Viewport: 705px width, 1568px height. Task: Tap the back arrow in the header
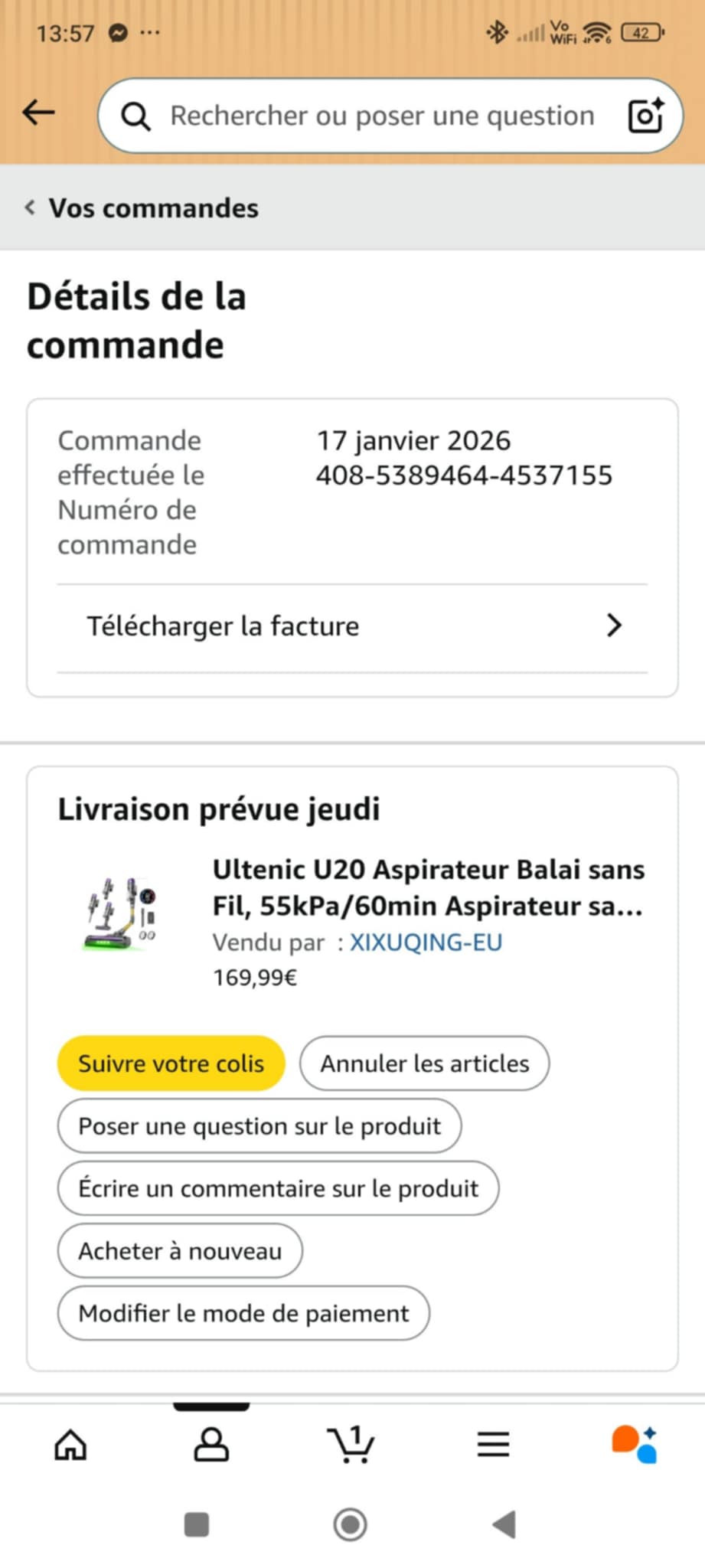pos(38,113)
